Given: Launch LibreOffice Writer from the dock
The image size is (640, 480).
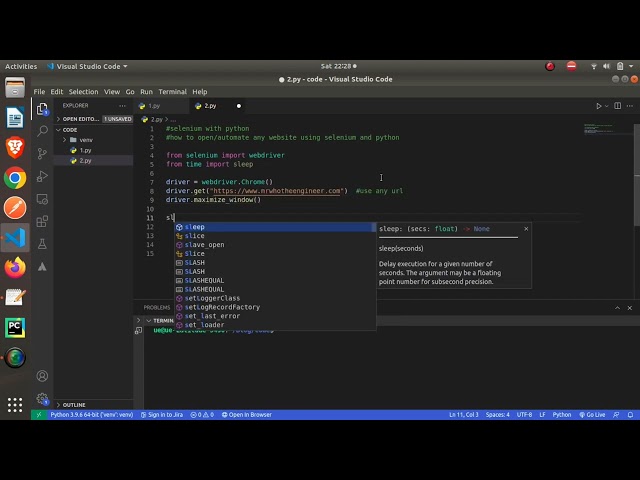Looking at the screenshot, I should (x=15, y=118).
